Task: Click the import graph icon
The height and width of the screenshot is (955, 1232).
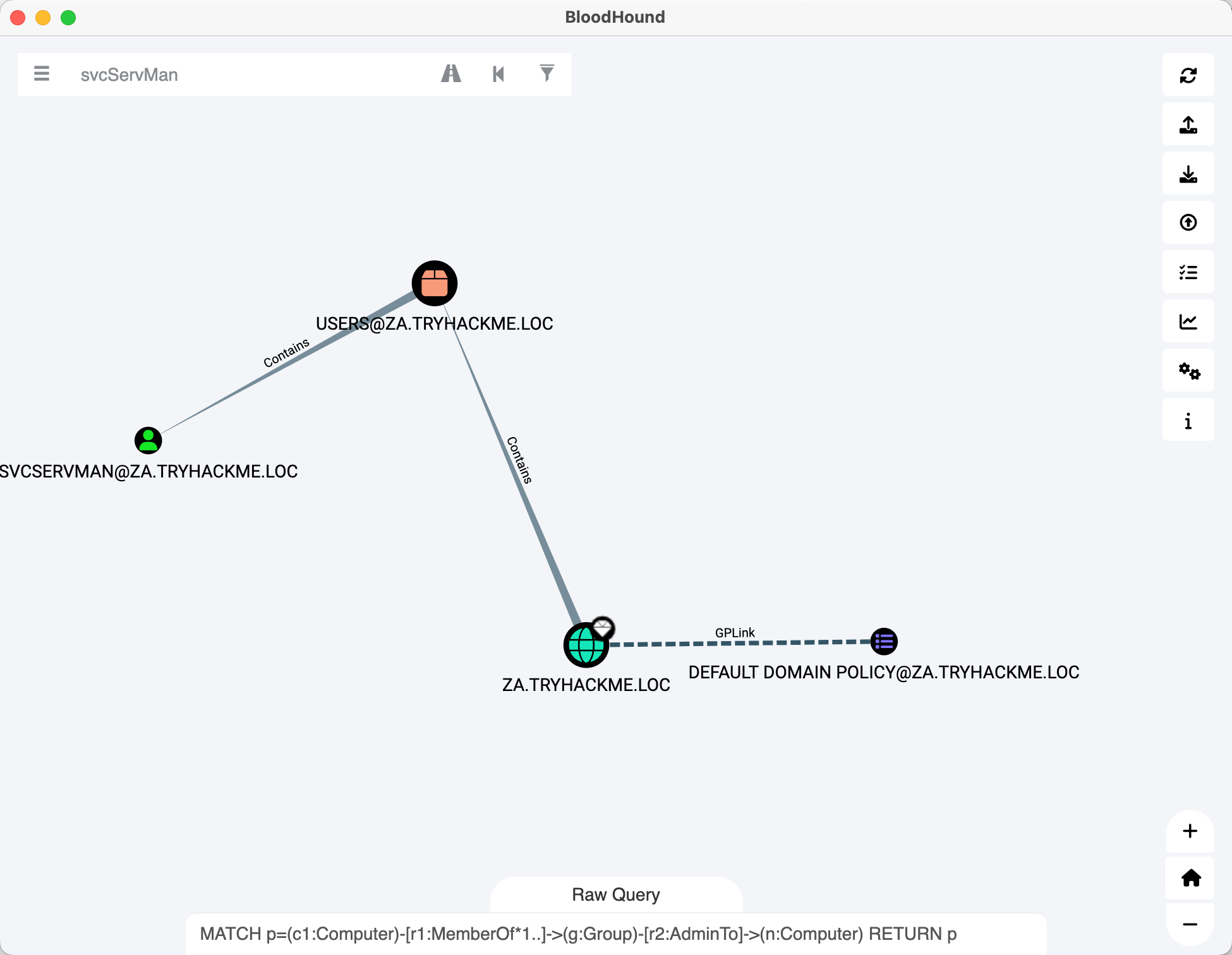Action: (1188, 174)
